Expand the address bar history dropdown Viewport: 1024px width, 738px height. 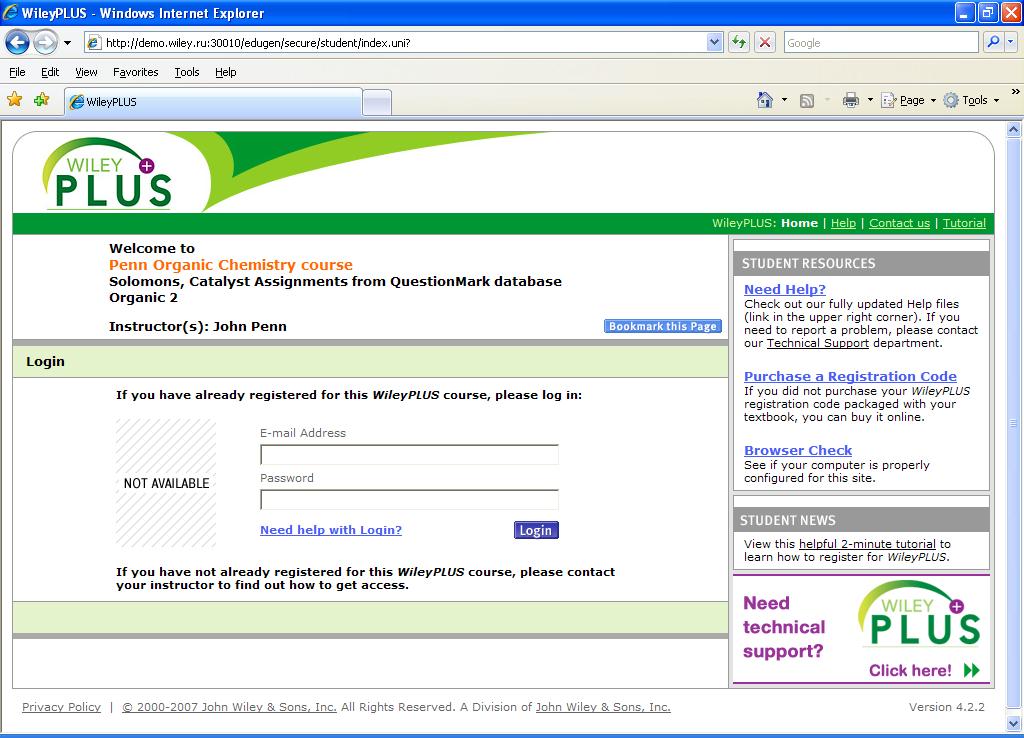[714, 43]
